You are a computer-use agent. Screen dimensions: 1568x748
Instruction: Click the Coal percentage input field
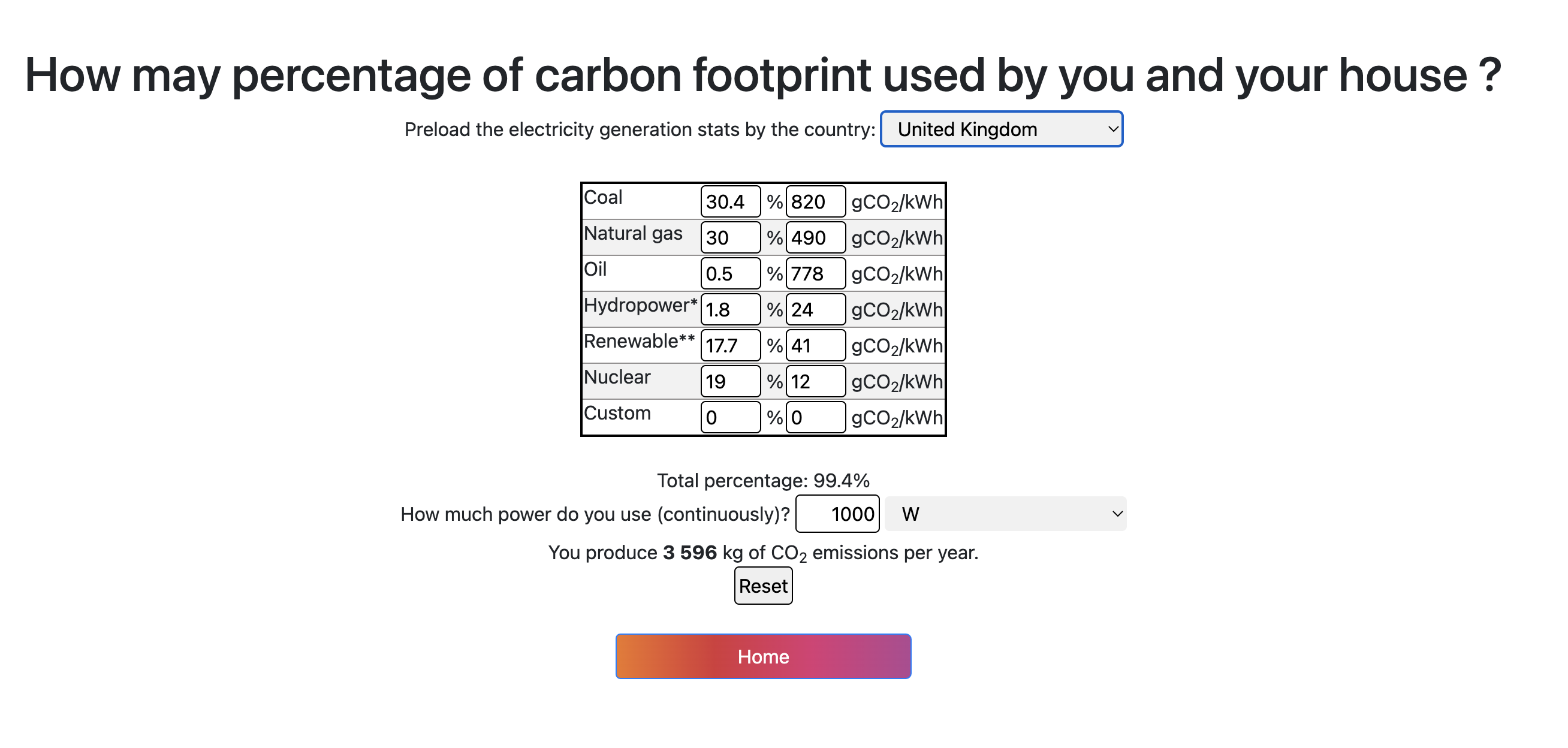pos(730,201)
